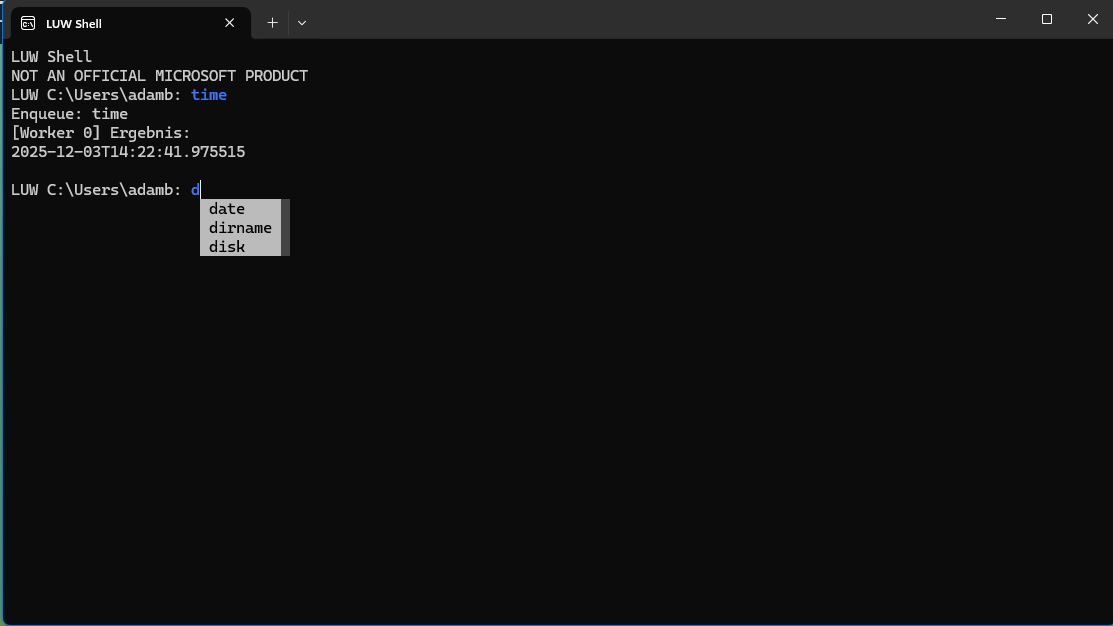This screenshot has height=626, width=1113.
Task: Close the LUW Shell tab
Action: (x=230, y=23)
